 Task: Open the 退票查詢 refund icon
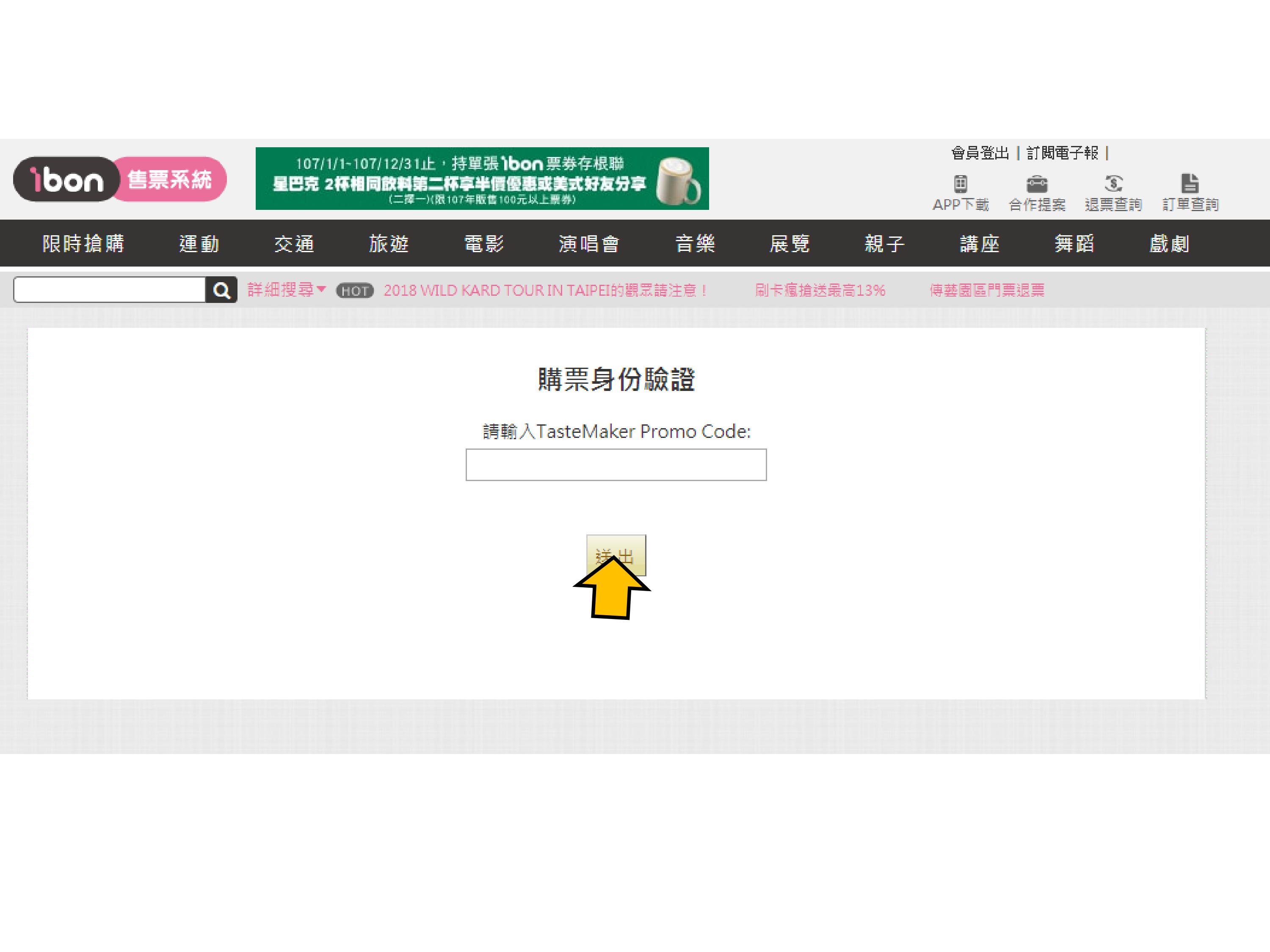1113,184
